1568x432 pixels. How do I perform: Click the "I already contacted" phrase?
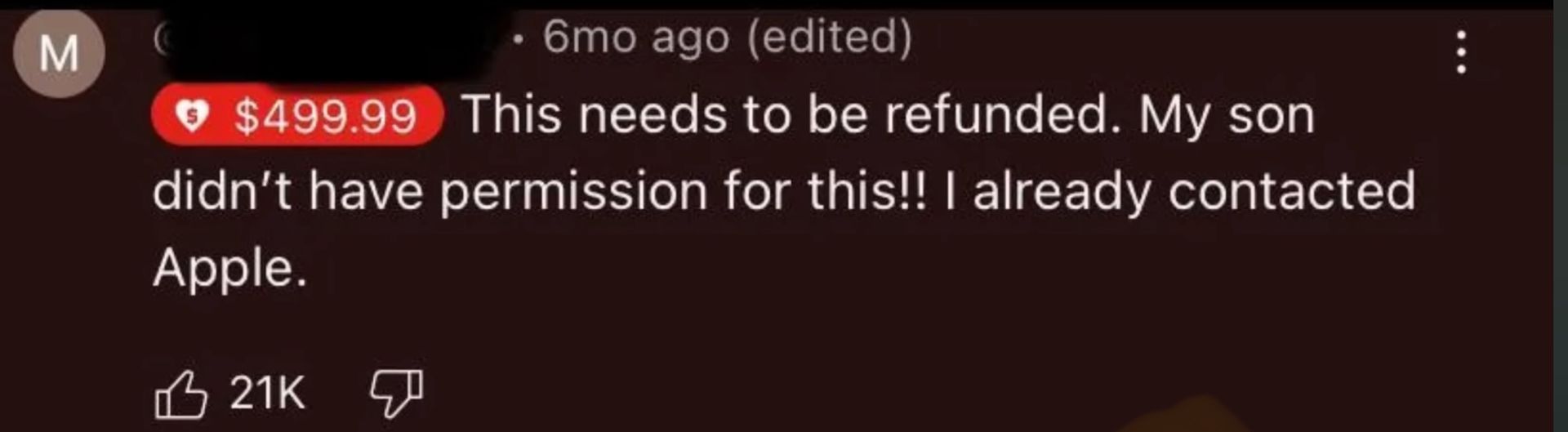pyautogui.click(x=1180, y=192)
